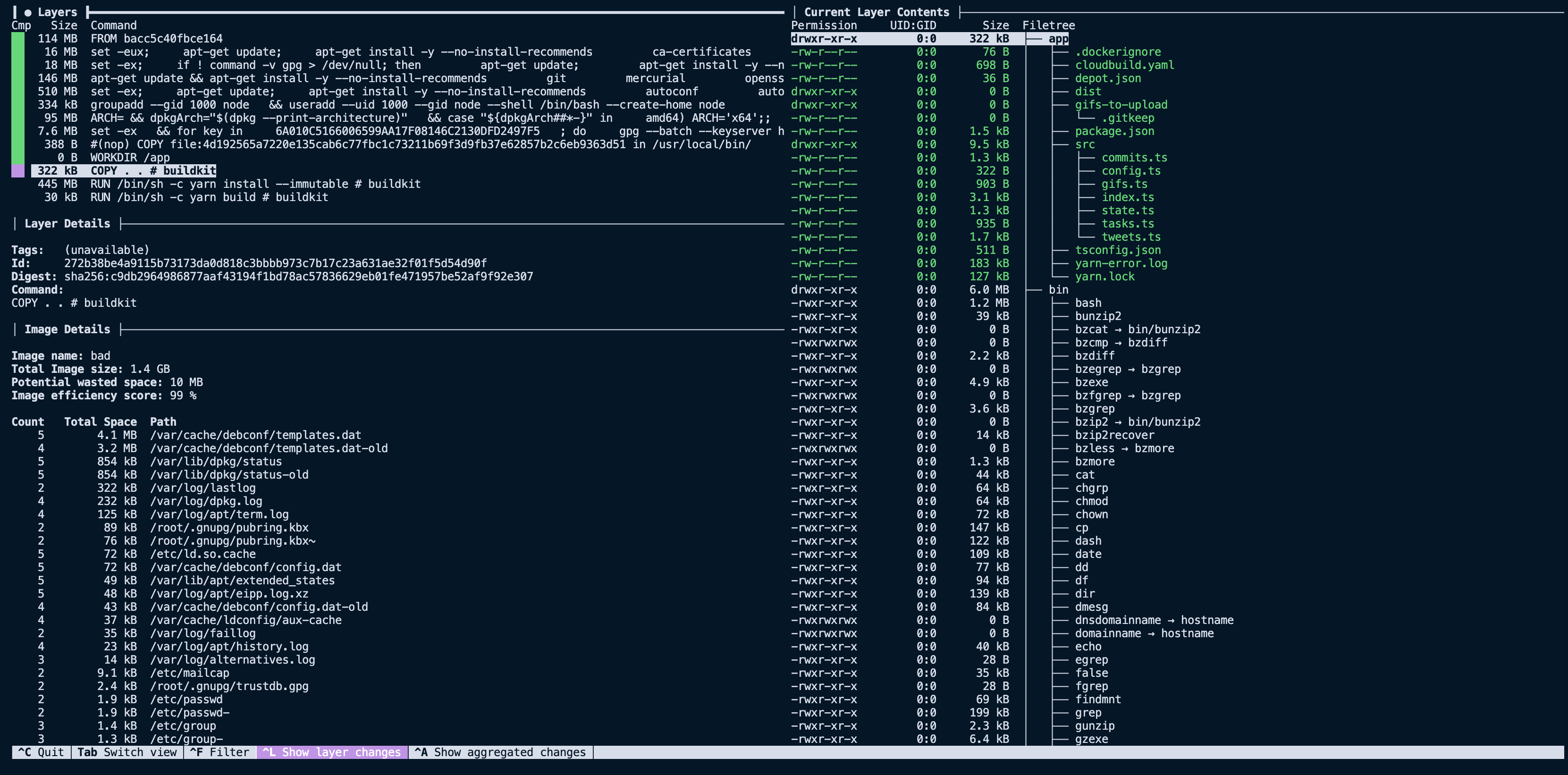Activate "Show aggregated changes" mode

pos(499,752)
